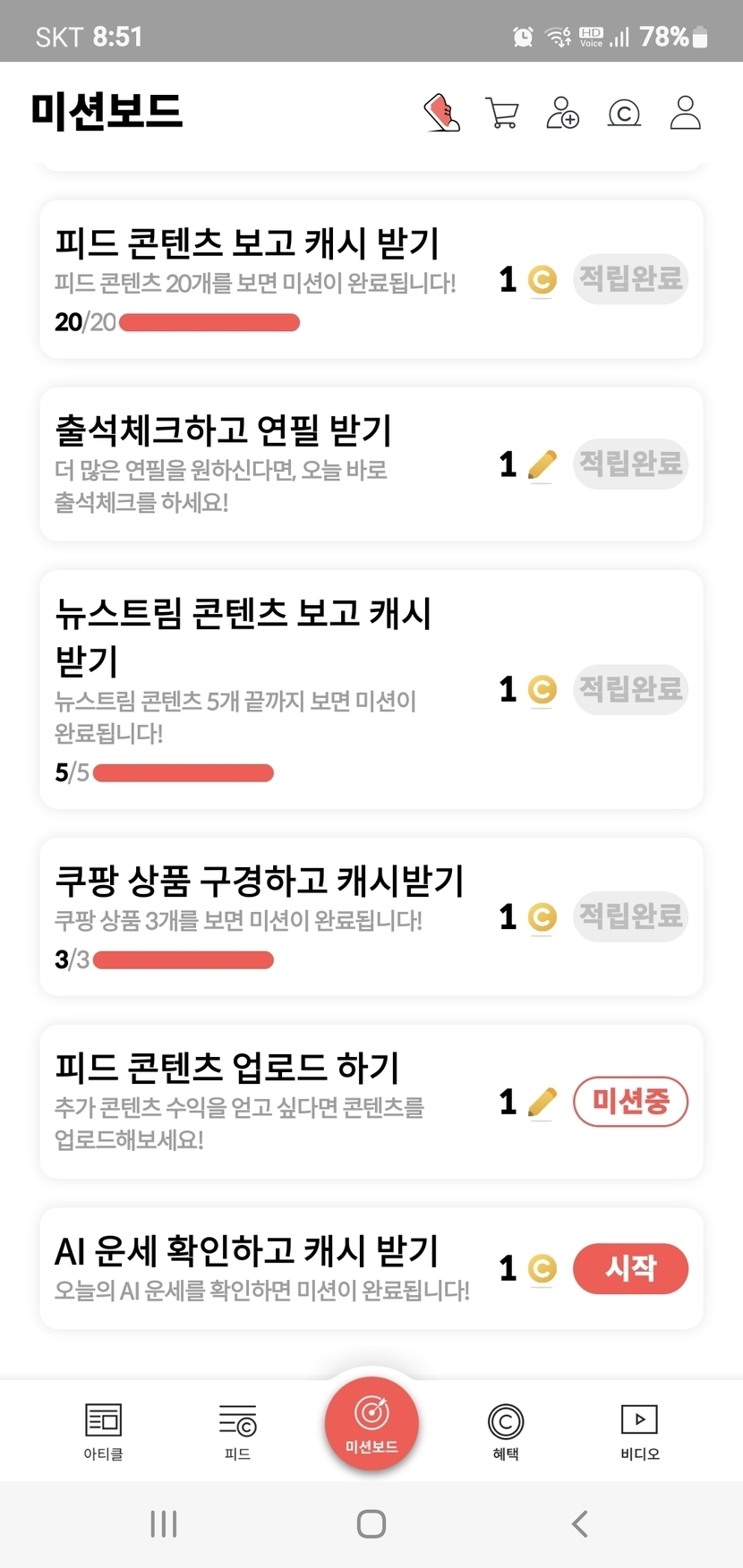The image size is (743, 1568).
Task: Tap the pencil icon for 피드 콘텐츠 업로드
Action: point(542,1102)
